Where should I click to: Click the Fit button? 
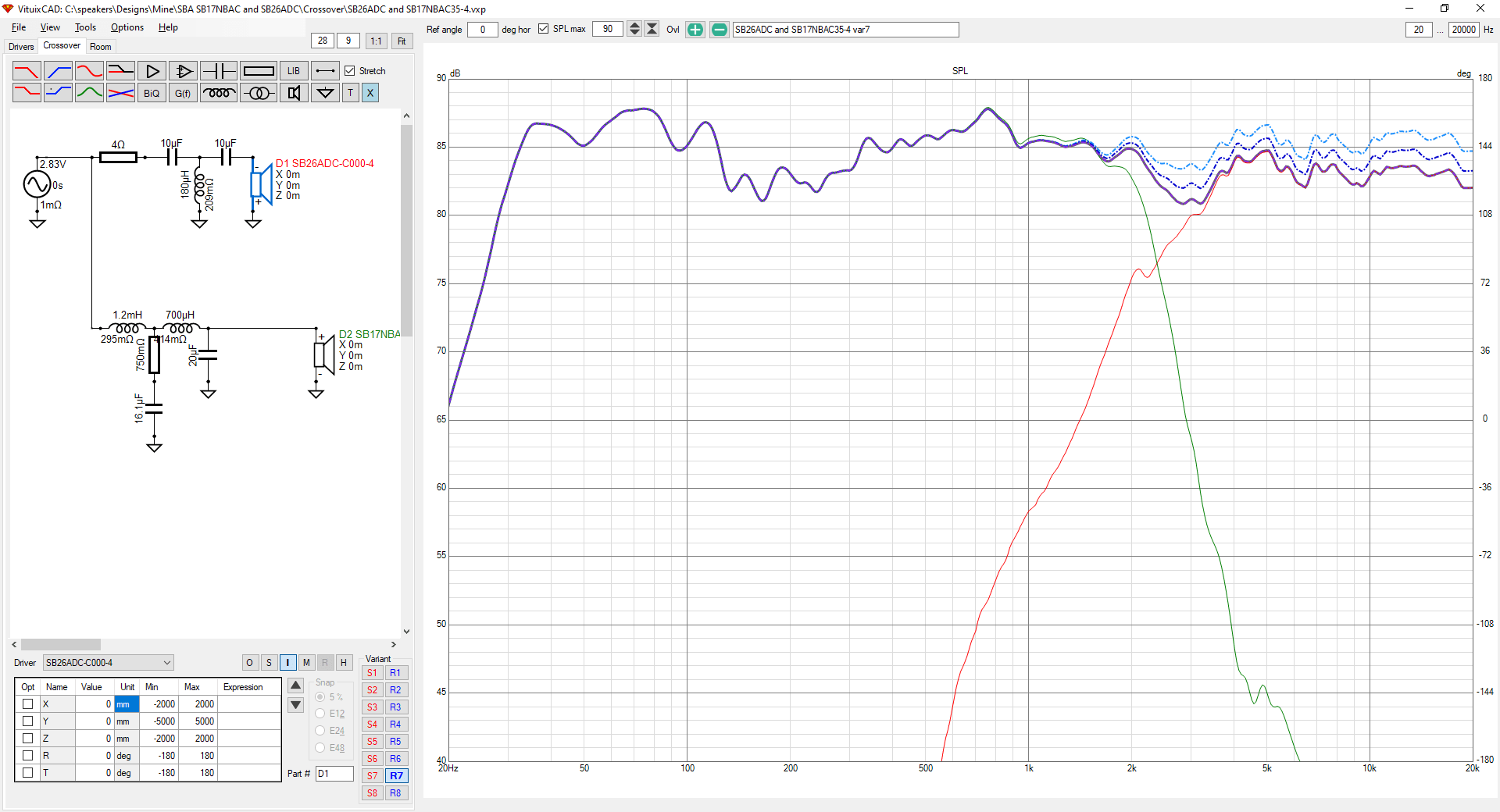click(x=402, y=41)
